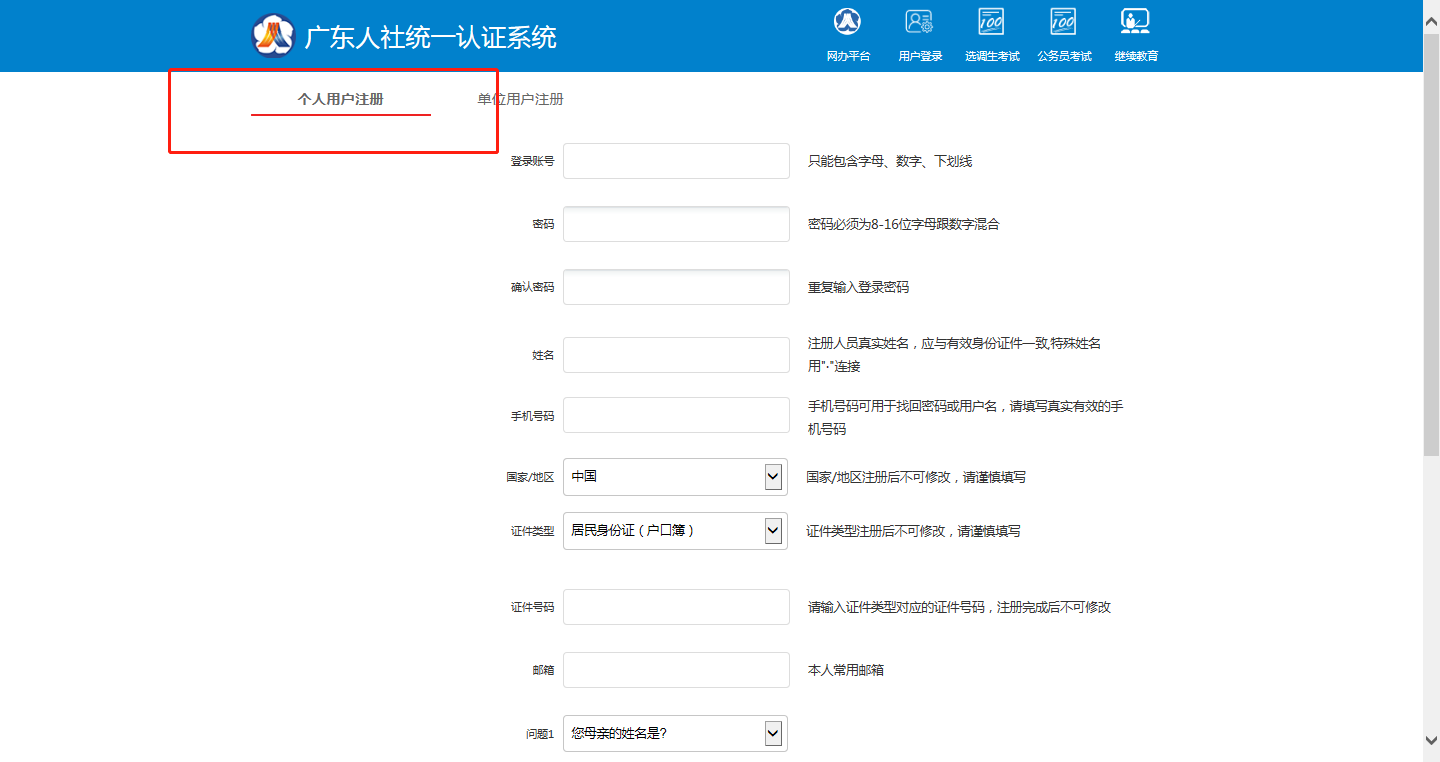Switch to 单位用户注册 tab
This screenshot has width=1440, height=762.
point(520,100)
